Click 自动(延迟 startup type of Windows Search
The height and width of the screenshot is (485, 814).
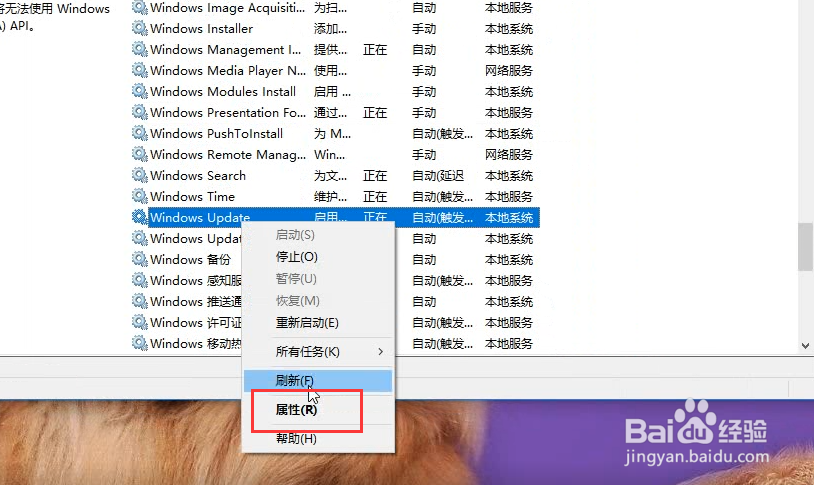(x=438, y=176)
